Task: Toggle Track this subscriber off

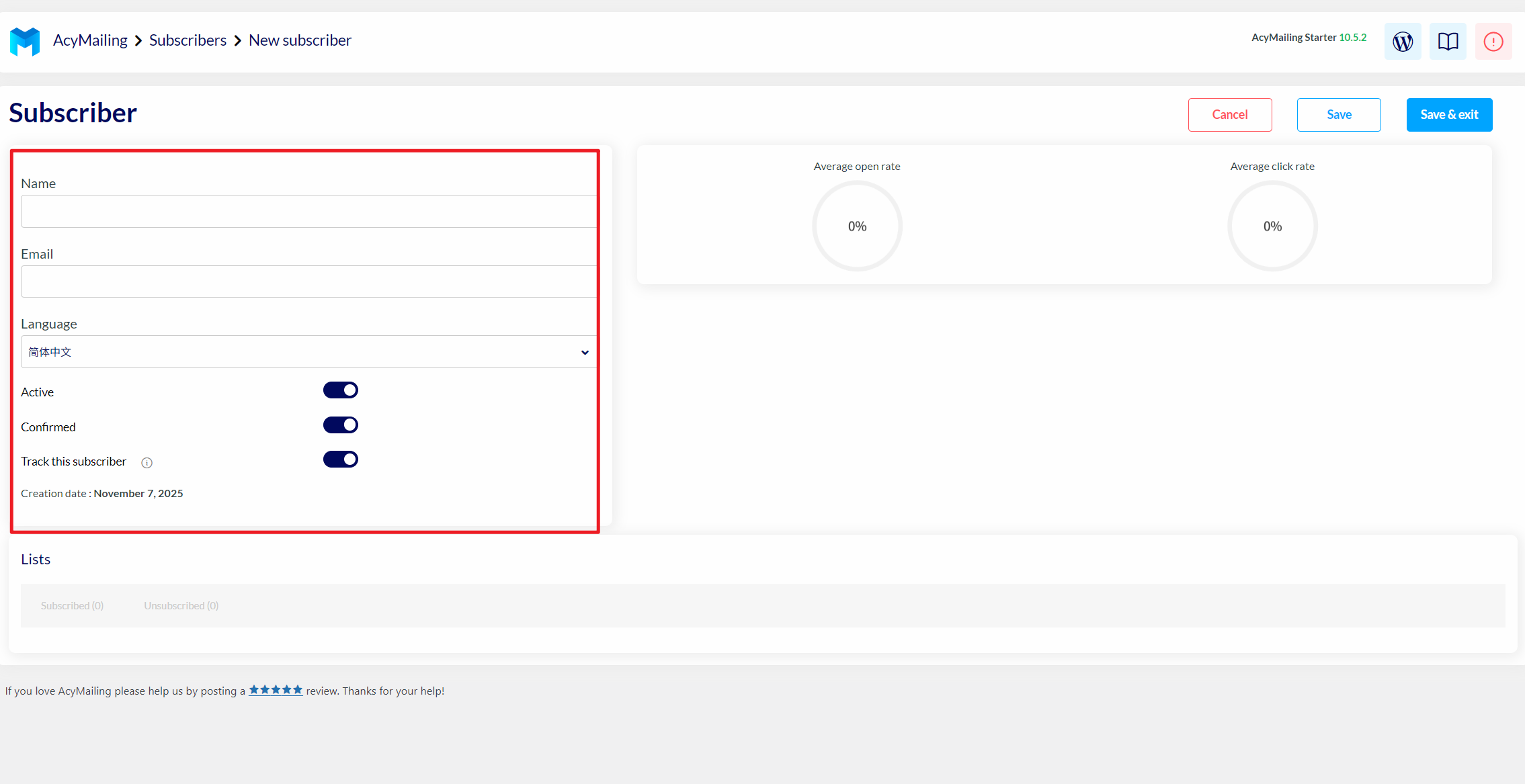Action: tap(341, 460)
